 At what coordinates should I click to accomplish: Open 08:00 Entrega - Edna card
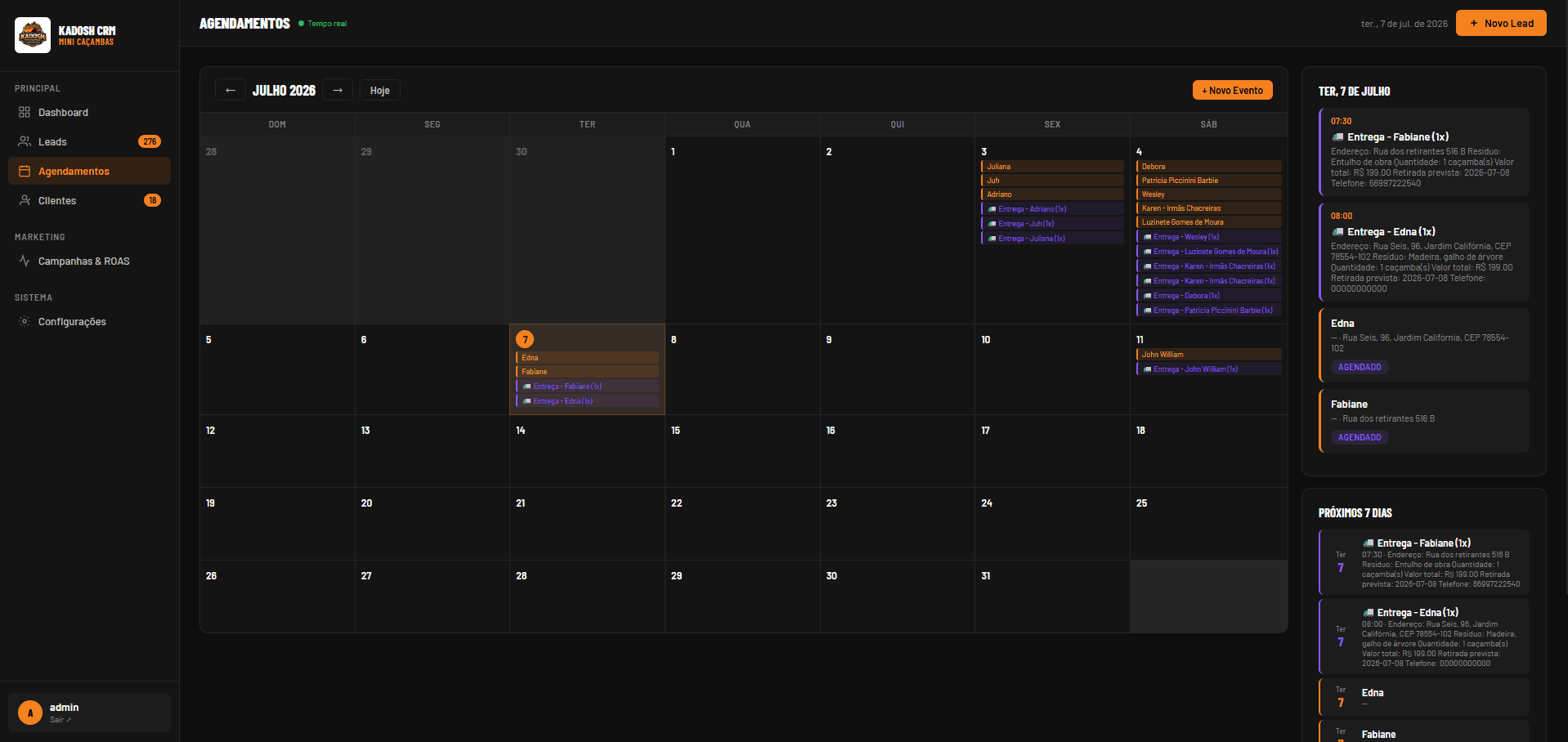pos(1424,252)
